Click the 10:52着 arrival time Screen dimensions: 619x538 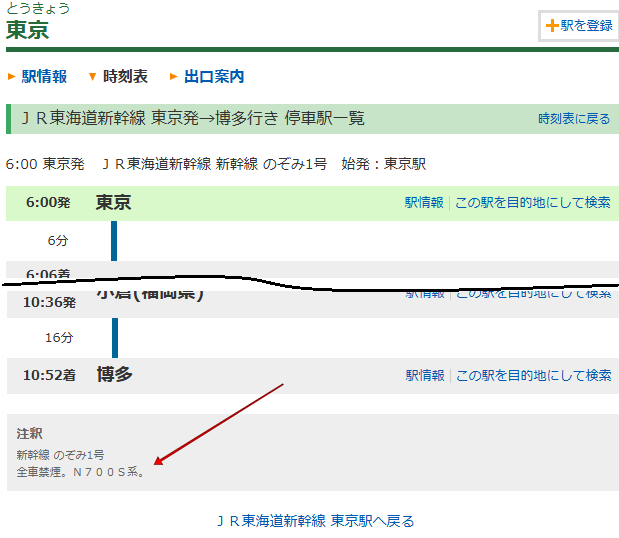(x=49, y=375)
